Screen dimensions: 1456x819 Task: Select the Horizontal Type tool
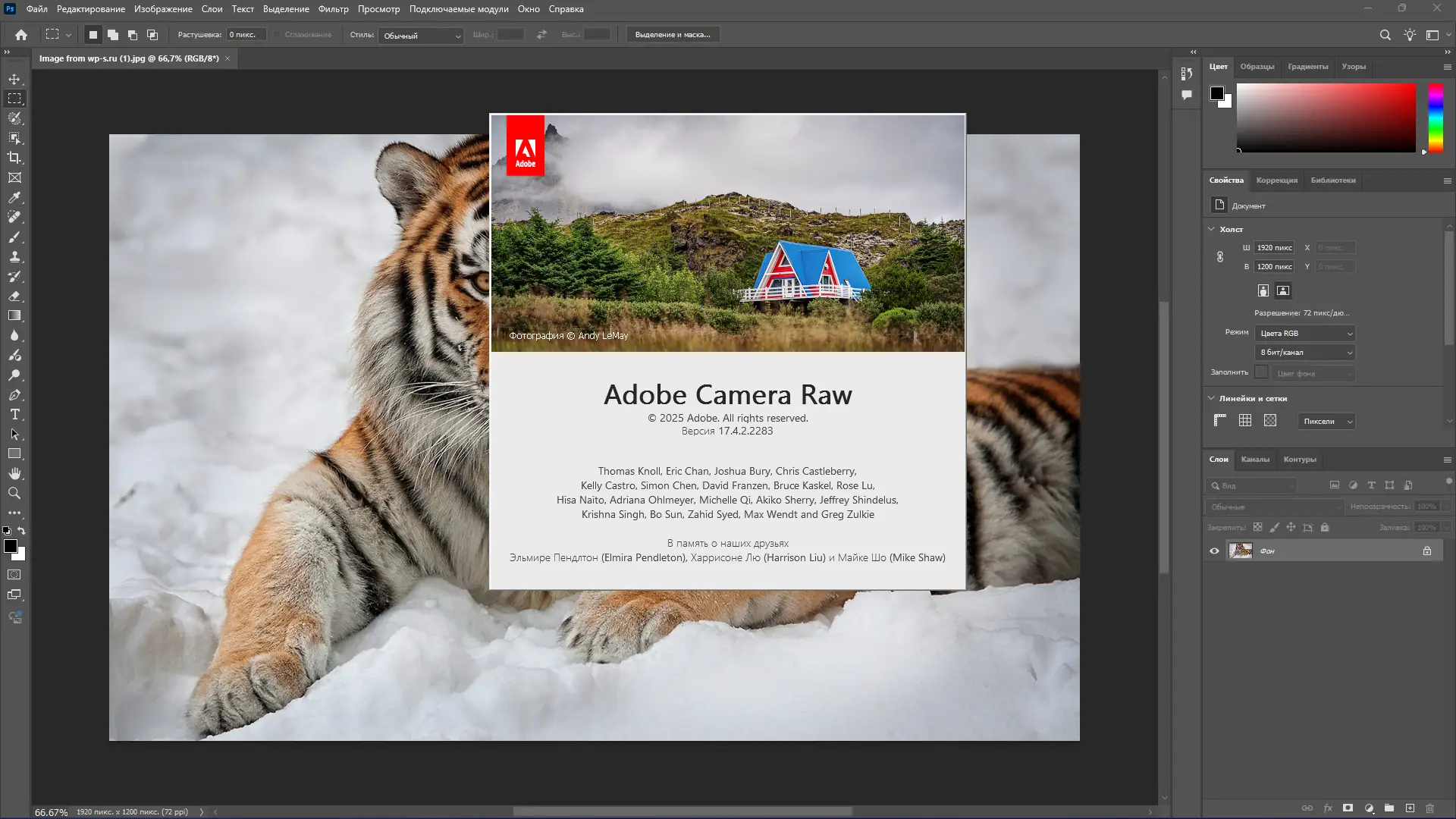point(14,415)
